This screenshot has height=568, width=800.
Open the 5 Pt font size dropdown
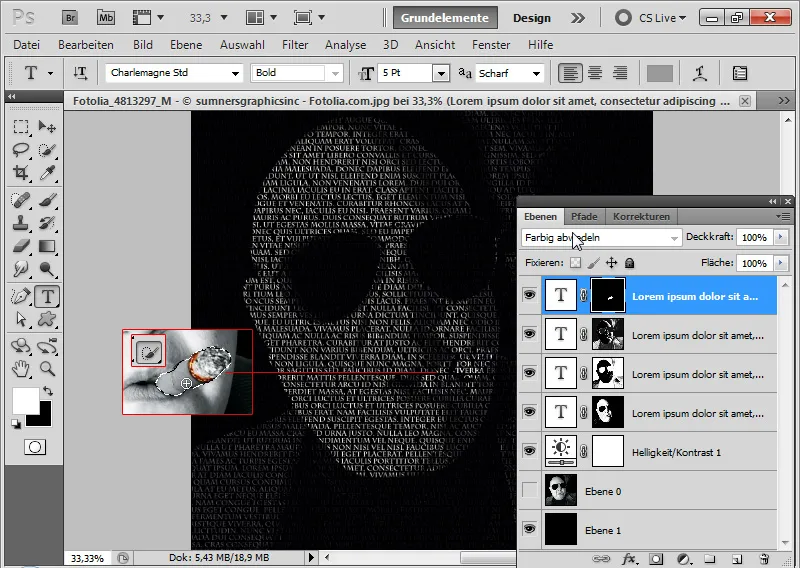441,73
